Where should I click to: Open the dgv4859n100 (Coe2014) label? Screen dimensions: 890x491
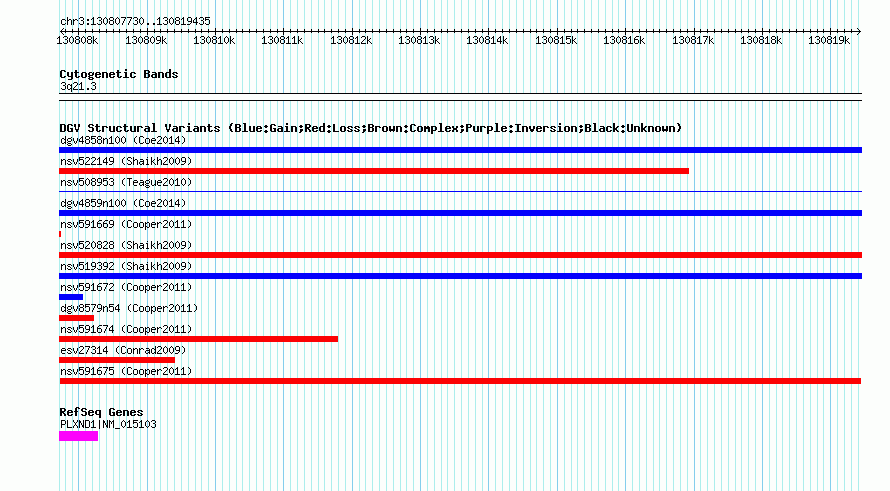(123, 203)
